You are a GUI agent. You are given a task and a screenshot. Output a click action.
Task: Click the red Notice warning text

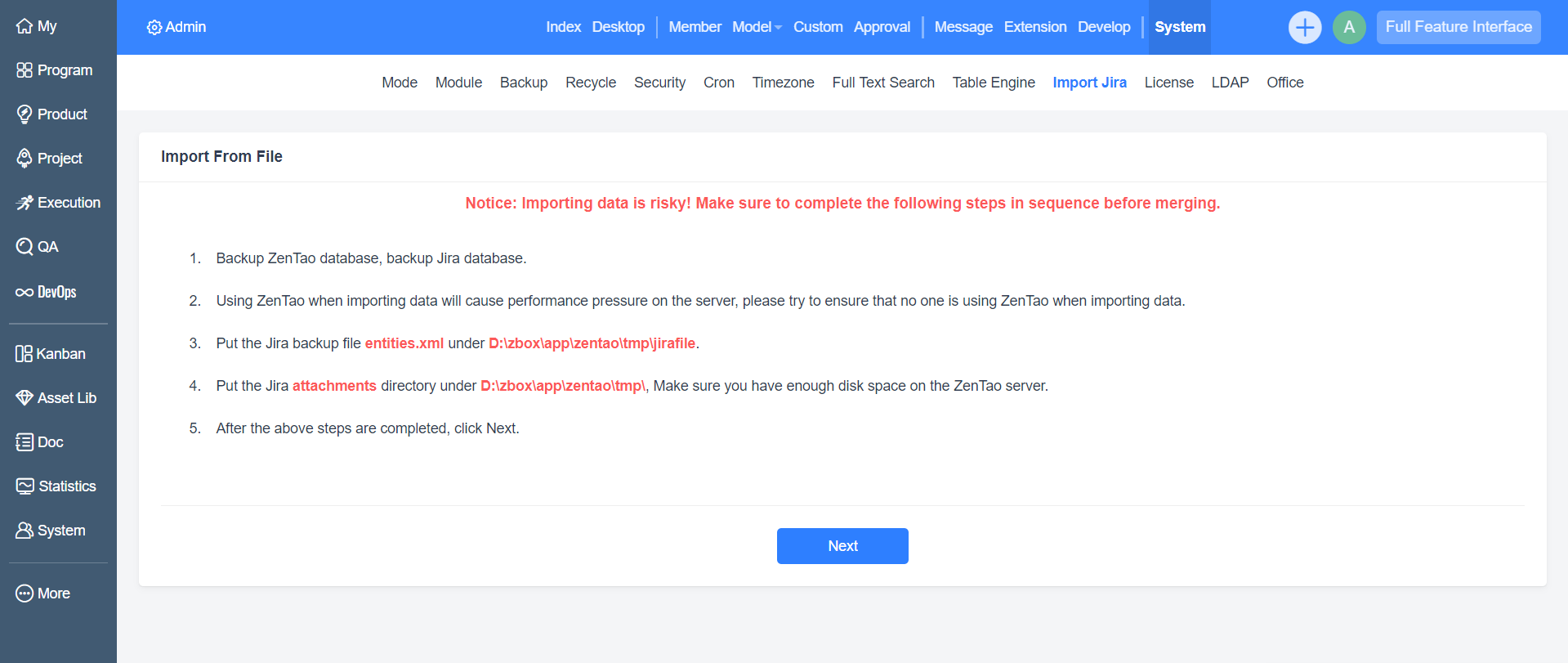click(x=842, y=203)
